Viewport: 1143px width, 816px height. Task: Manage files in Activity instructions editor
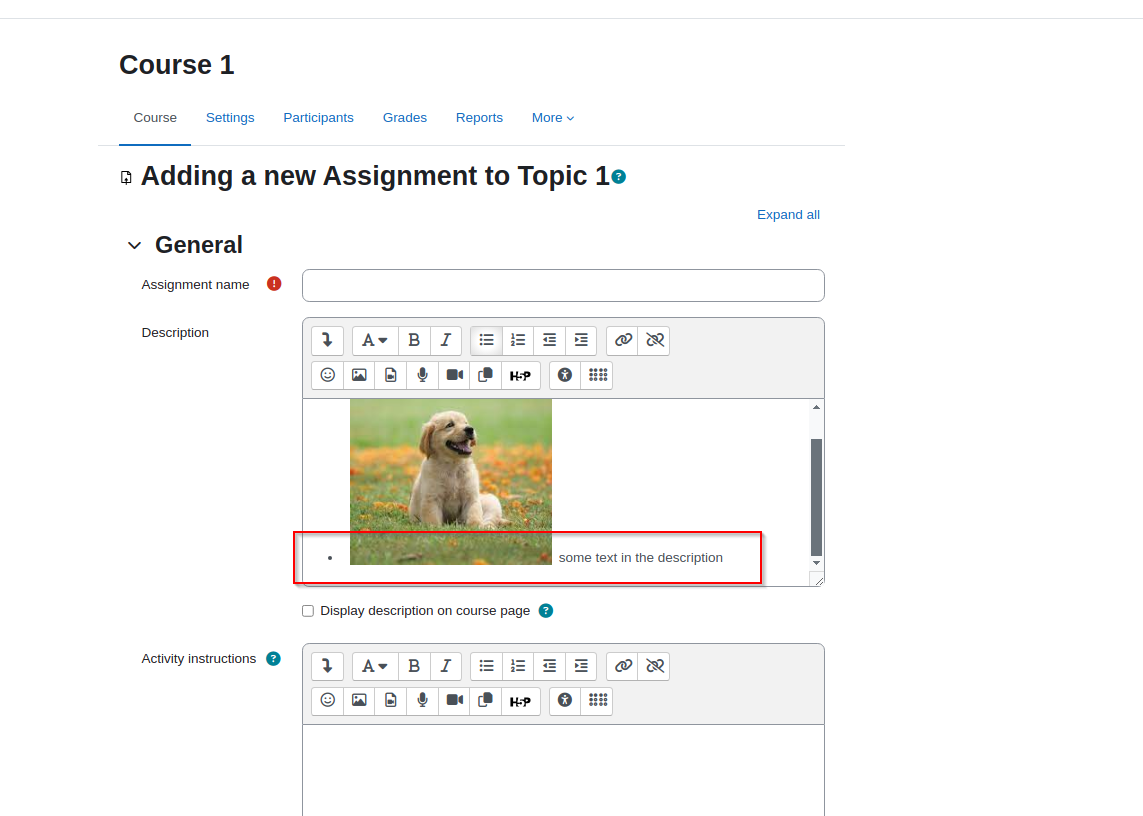485,701
